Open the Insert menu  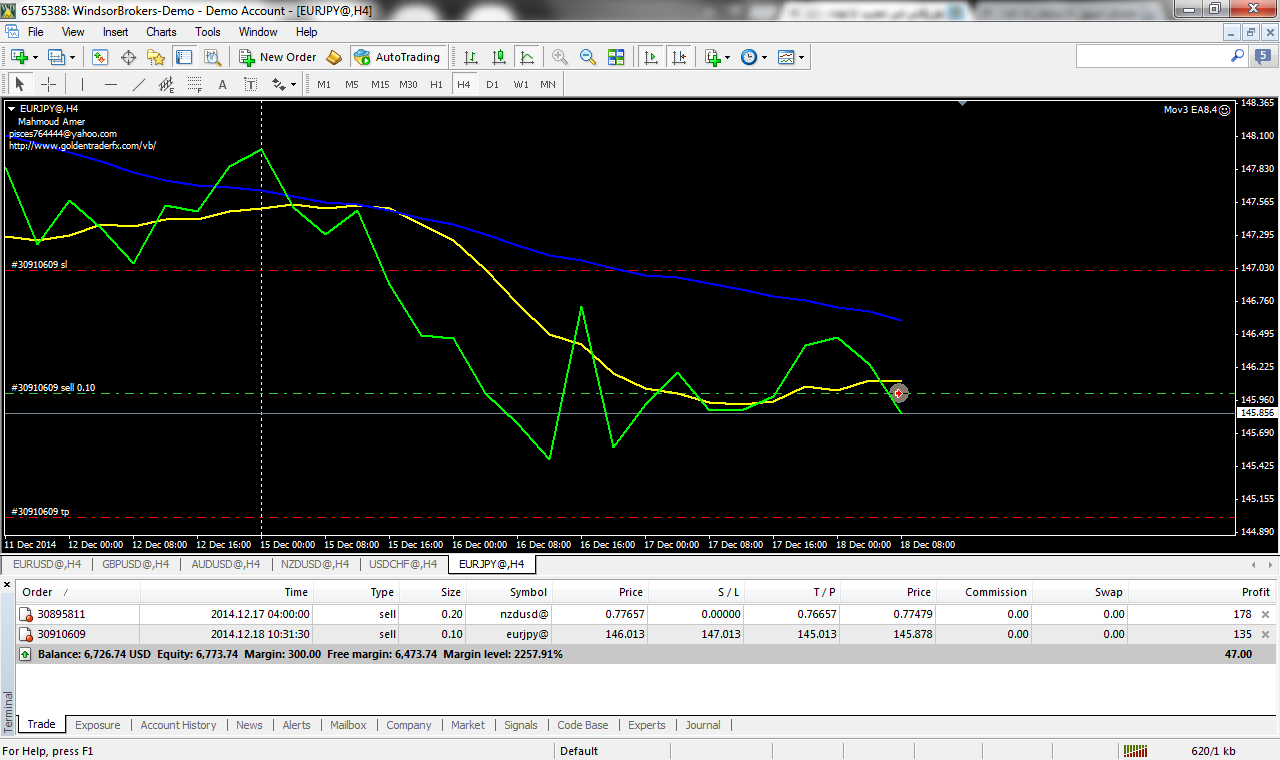tap(115, 32)
